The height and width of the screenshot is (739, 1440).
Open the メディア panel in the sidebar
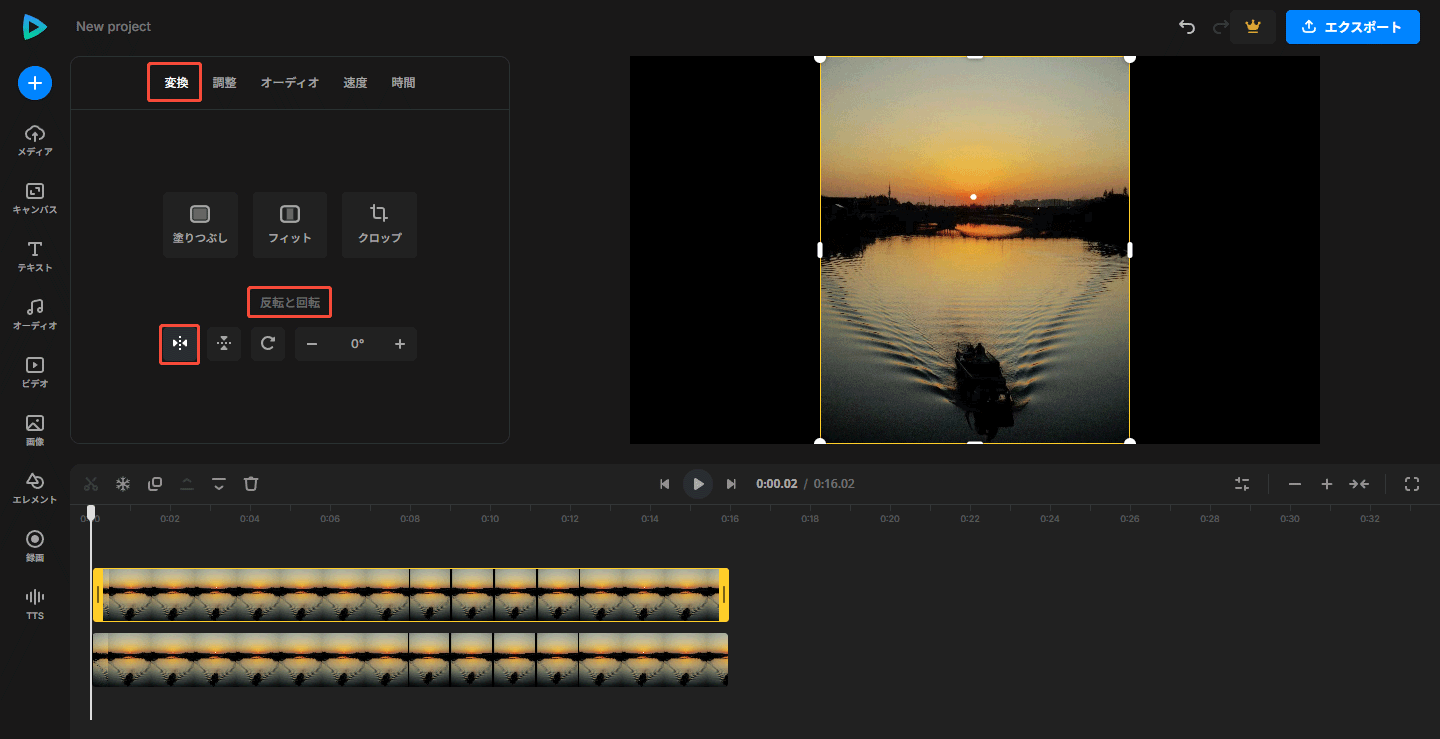[35, 141]
